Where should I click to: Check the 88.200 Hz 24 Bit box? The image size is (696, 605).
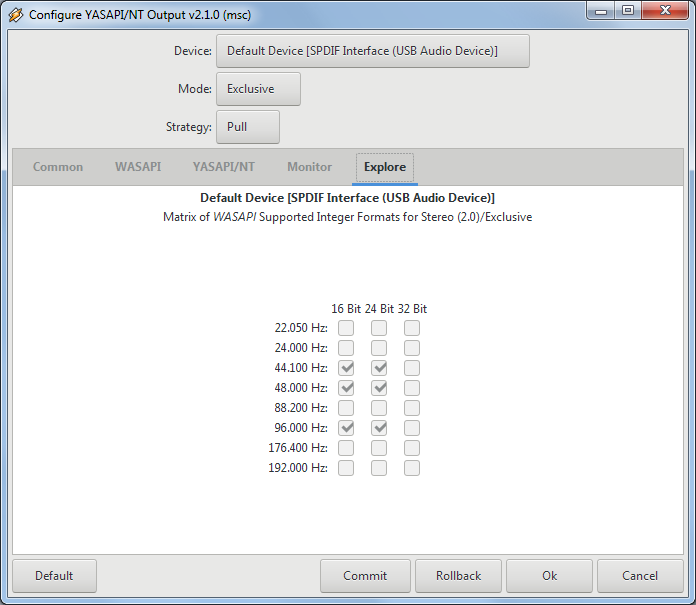(379, 408)
